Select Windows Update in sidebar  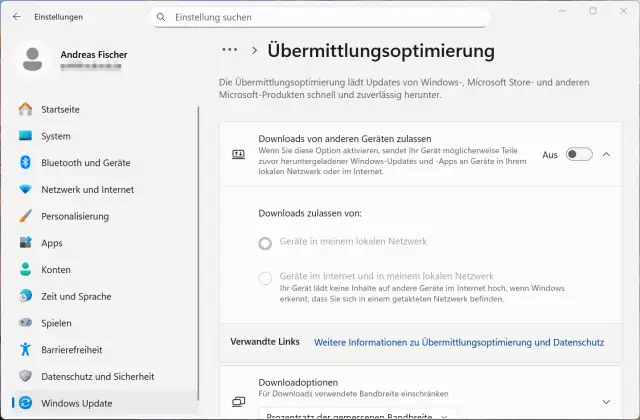pyautogui.click(x=104, y=403)
